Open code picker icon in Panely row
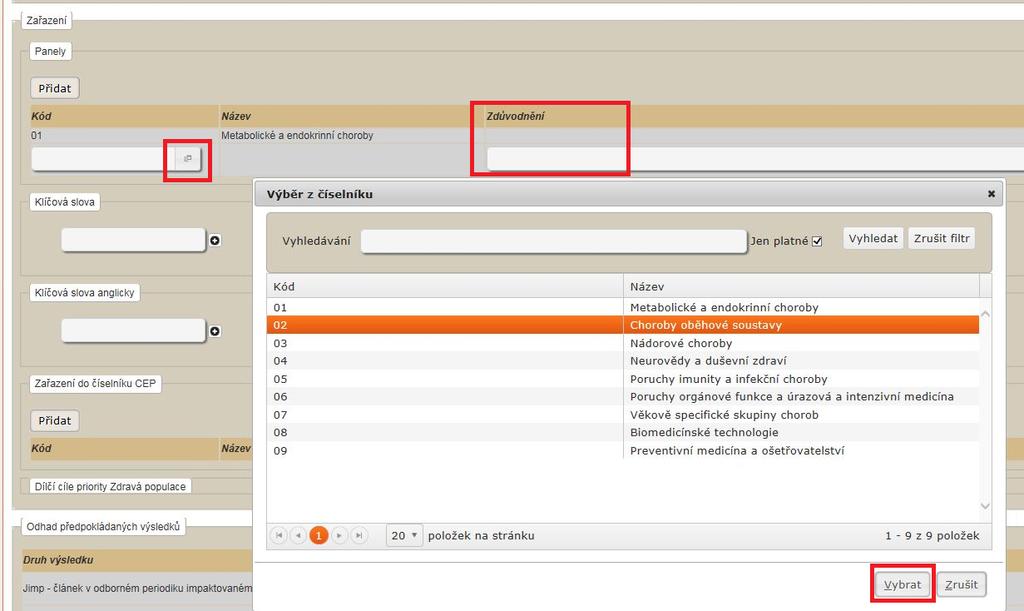 [188, 159]
